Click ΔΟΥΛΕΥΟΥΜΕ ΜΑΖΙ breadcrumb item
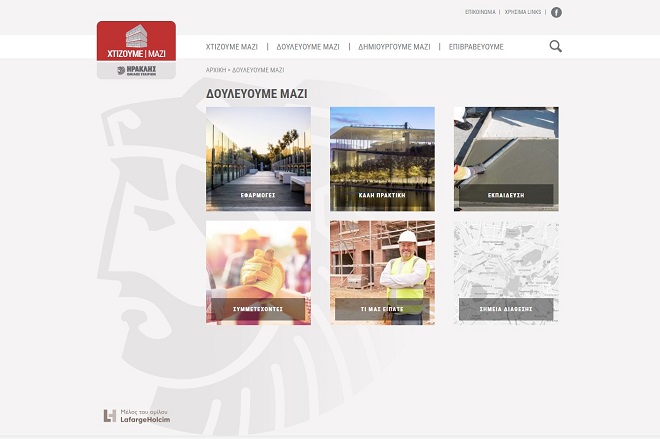This screenshot has height=439, width=660. (258, 70)
